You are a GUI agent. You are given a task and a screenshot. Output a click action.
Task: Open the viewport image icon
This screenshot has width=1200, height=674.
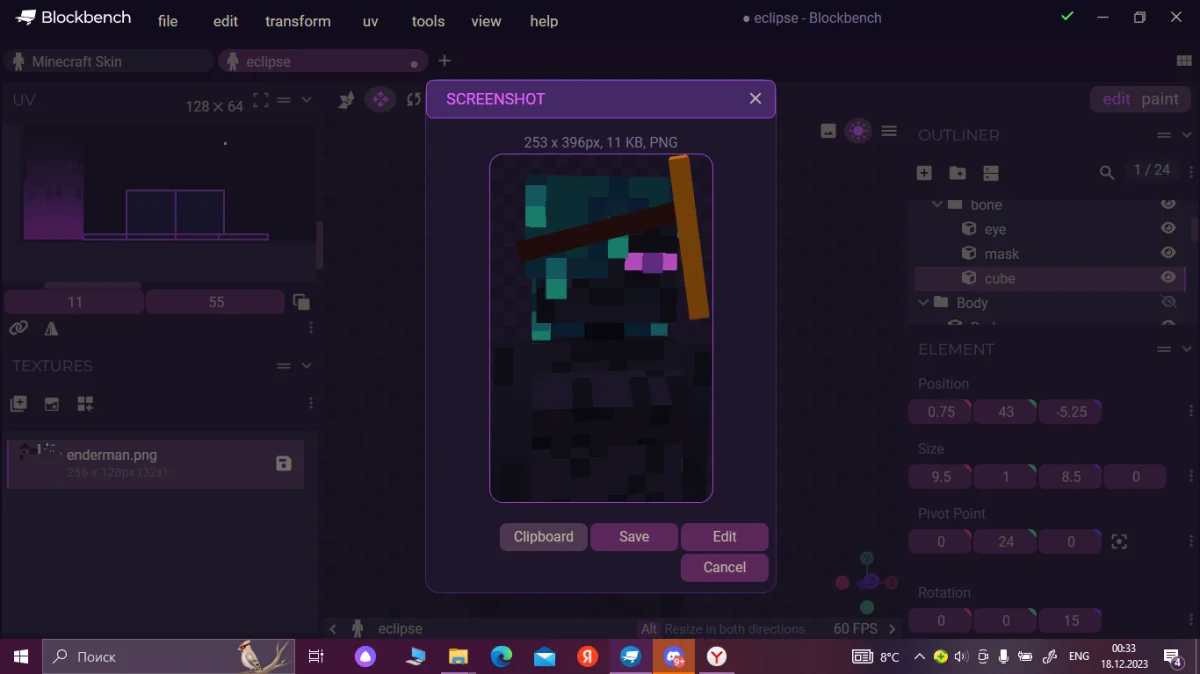[828, 131]
